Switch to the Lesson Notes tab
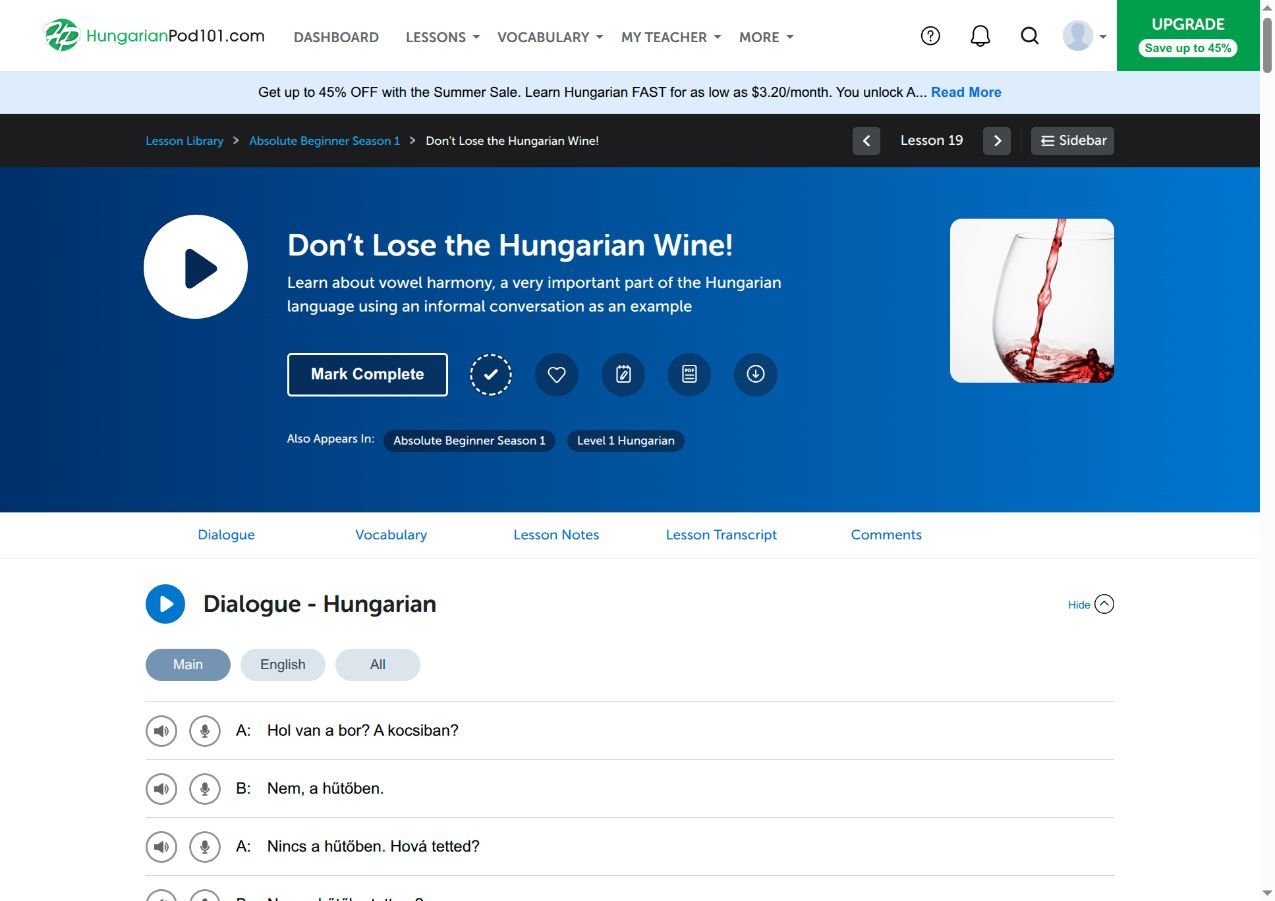The width and height of the screenshot is (1275, 901). click(x=556, y=535)
